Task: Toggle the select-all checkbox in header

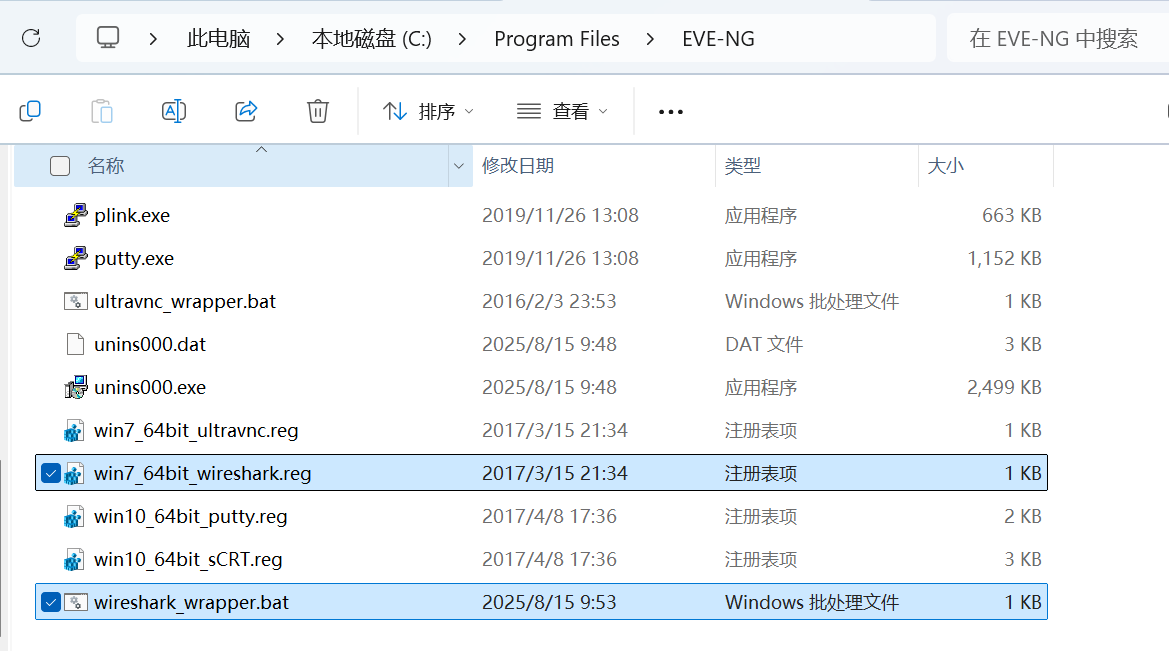Action: pyautogui.click(x=60, y=165)
